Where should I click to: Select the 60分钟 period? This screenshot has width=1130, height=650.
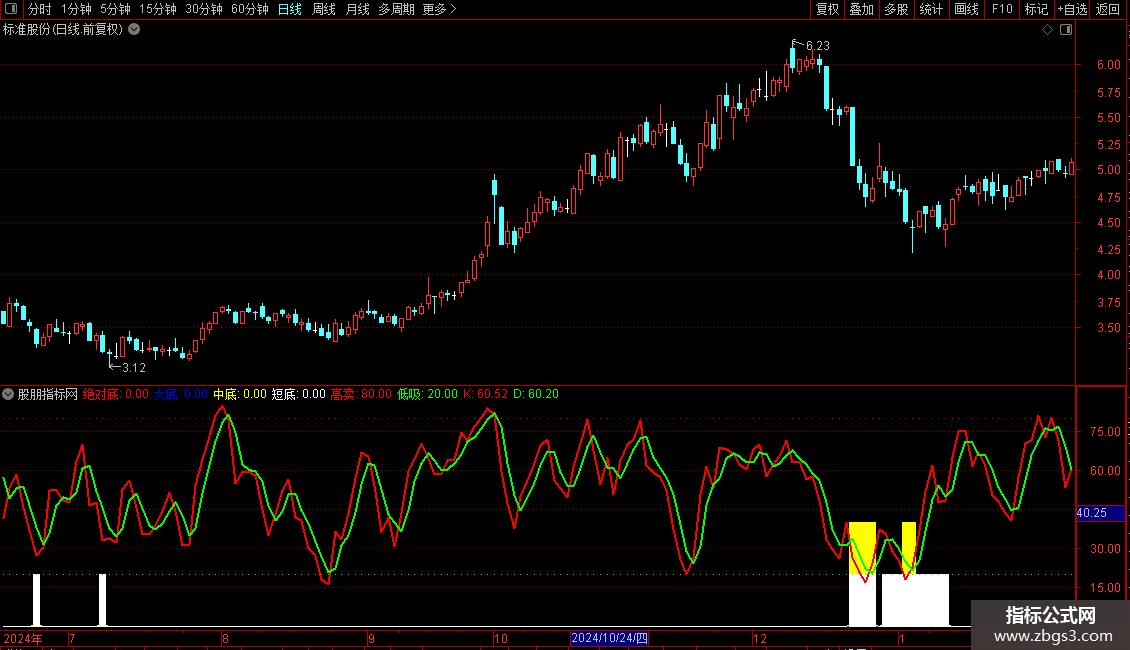click(x=249, y=9)
